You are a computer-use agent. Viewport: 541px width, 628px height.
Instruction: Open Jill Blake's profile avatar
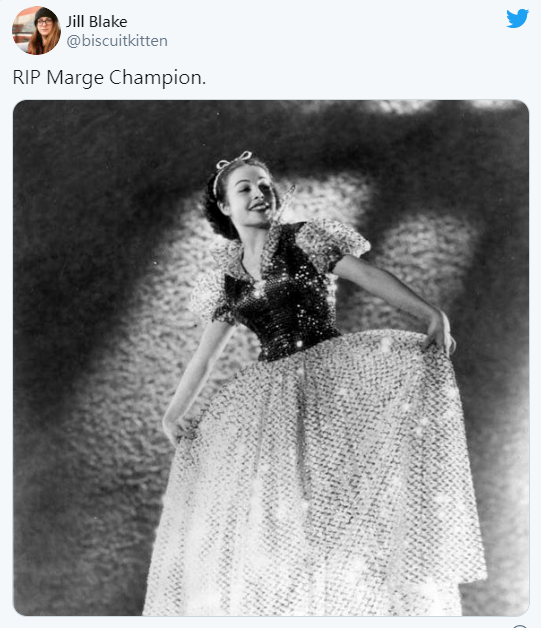36,30
